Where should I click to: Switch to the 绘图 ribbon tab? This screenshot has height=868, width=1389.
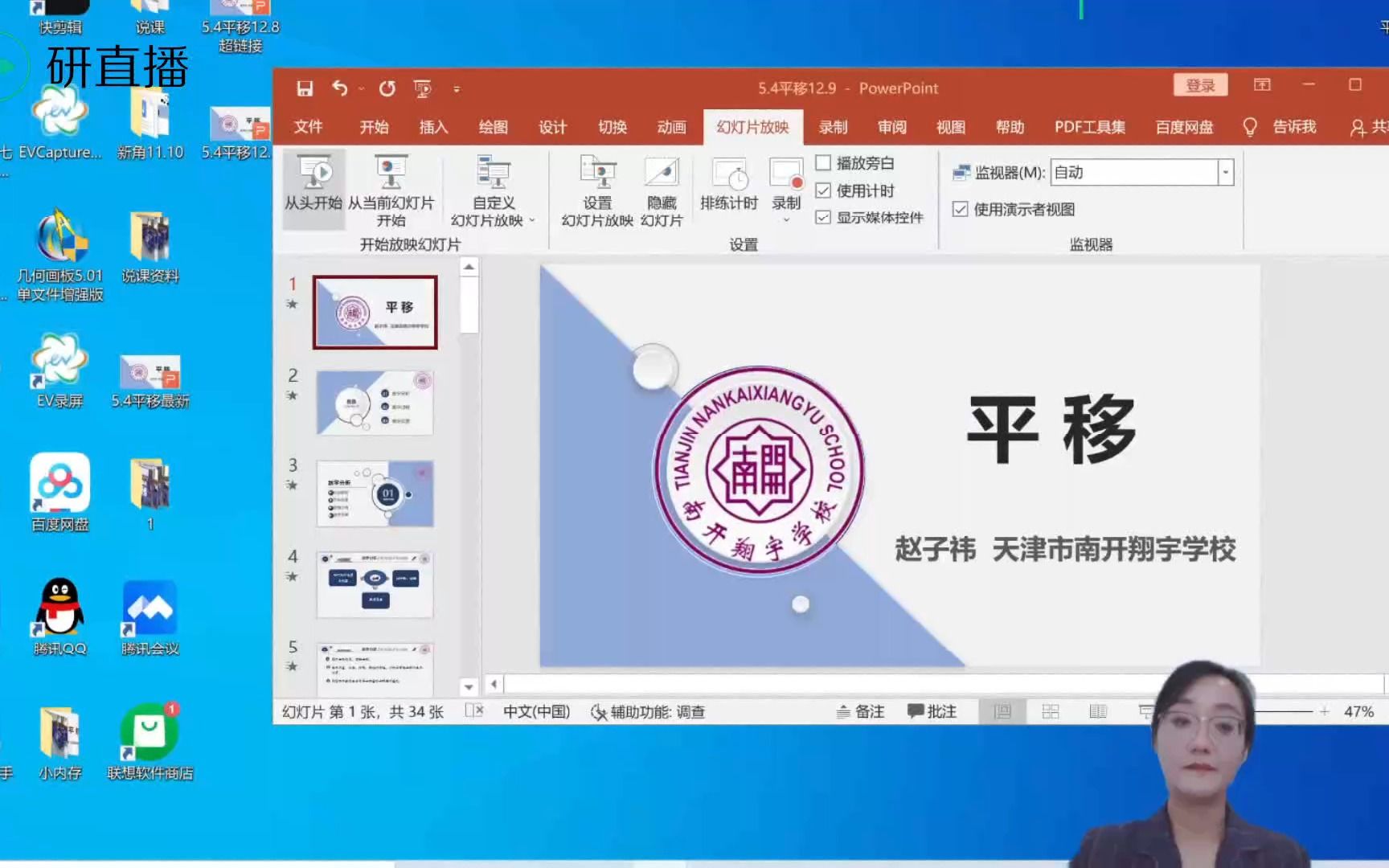tap(493, 127)
